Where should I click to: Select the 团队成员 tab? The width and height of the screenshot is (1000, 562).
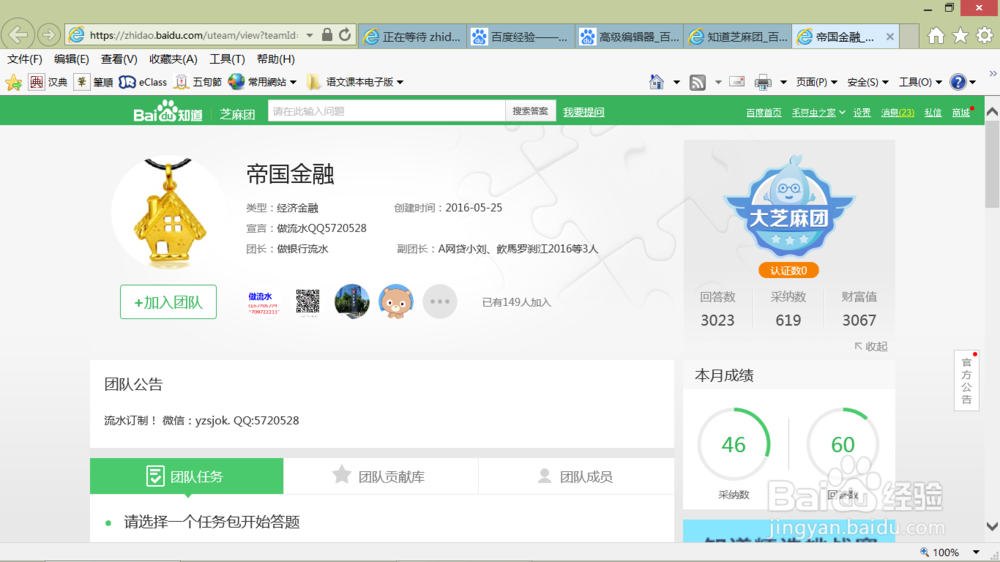[x=576, y=476]
